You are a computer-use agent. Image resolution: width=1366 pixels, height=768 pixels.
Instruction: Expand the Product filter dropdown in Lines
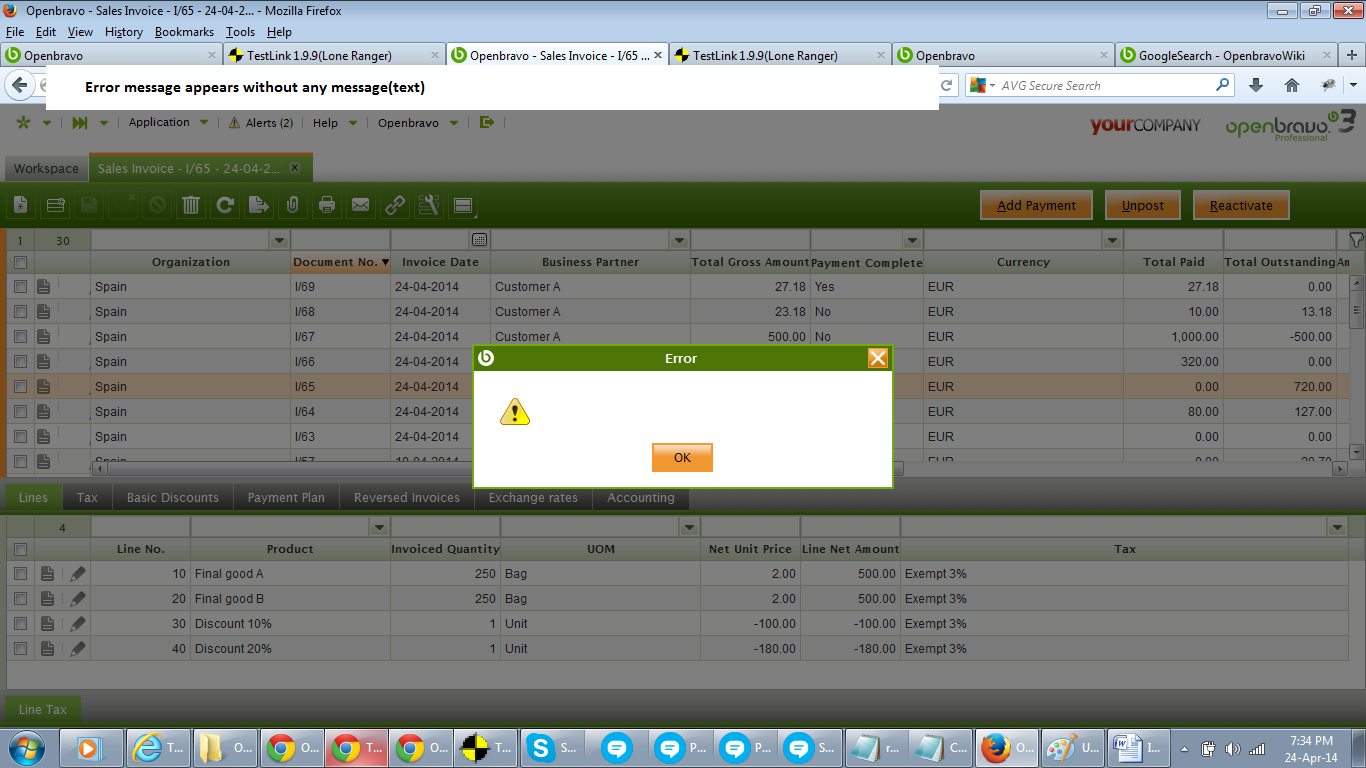pos(379,527)
